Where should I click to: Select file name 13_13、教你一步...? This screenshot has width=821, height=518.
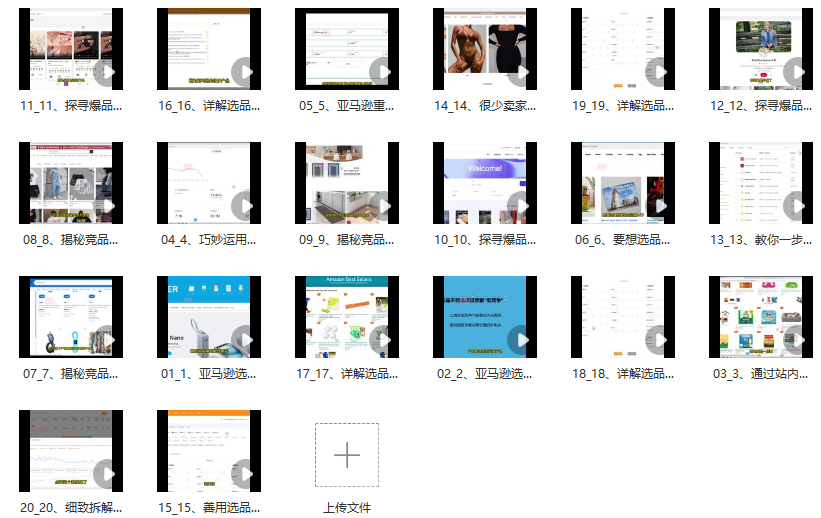click(761, 240)
